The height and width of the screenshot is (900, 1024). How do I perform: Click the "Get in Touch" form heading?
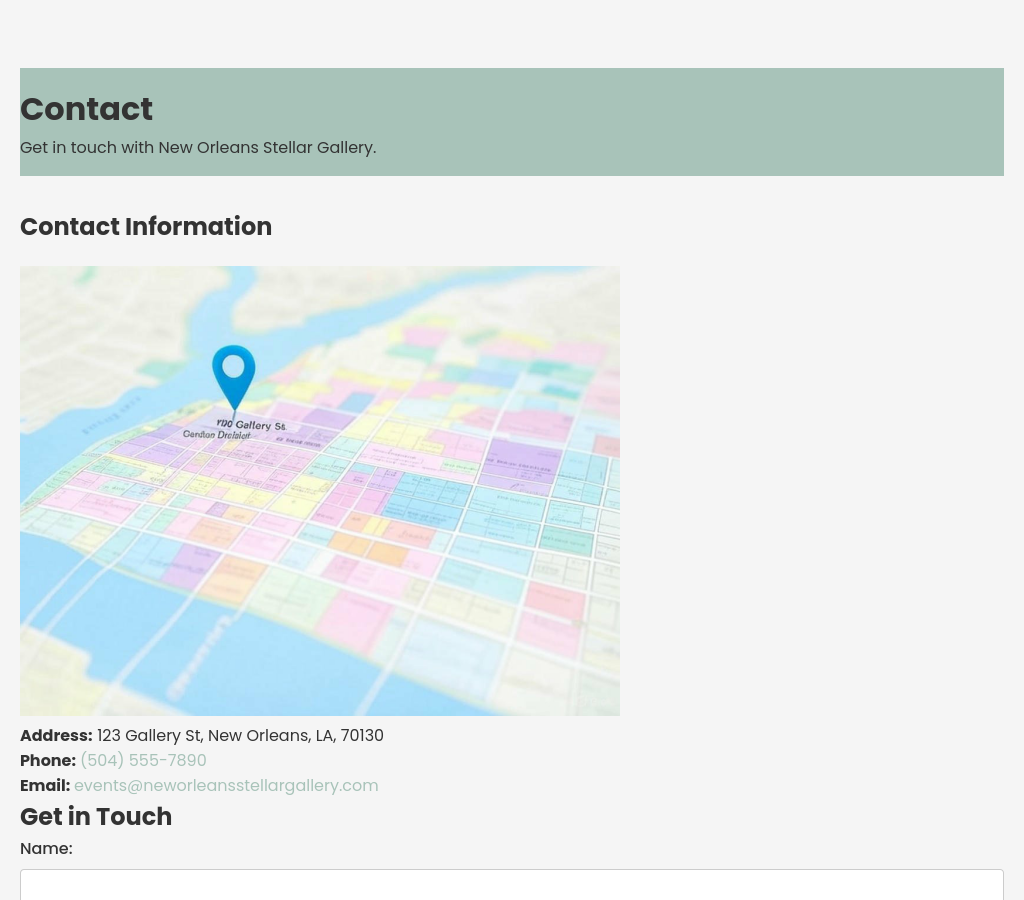tap(96, 817)
